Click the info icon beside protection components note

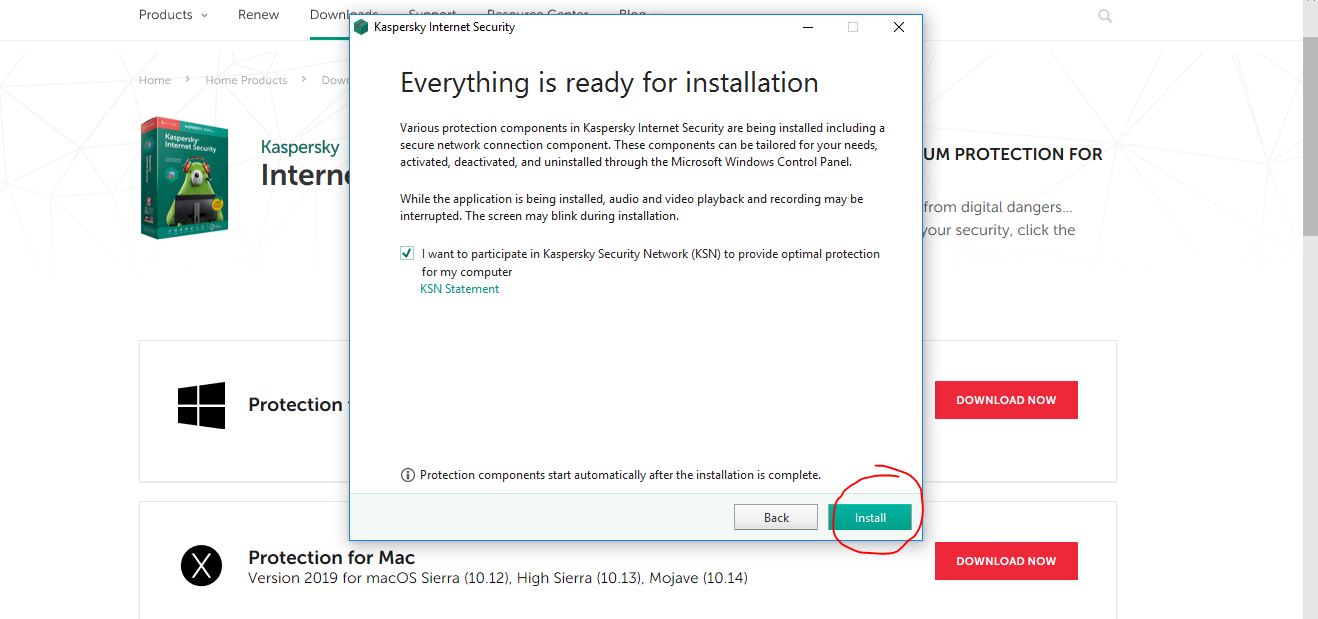pos(407,475)
